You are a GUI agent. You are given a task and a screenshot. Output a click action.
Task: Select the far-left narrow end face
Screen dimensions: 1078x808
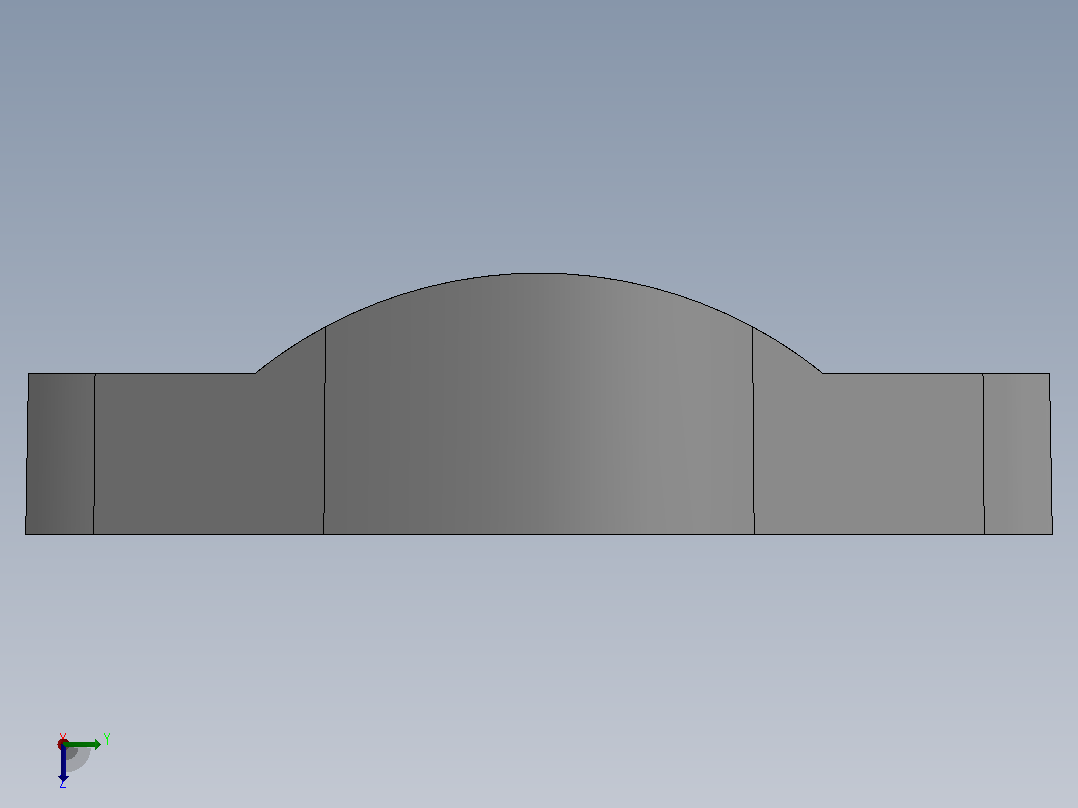coord(60,454)
